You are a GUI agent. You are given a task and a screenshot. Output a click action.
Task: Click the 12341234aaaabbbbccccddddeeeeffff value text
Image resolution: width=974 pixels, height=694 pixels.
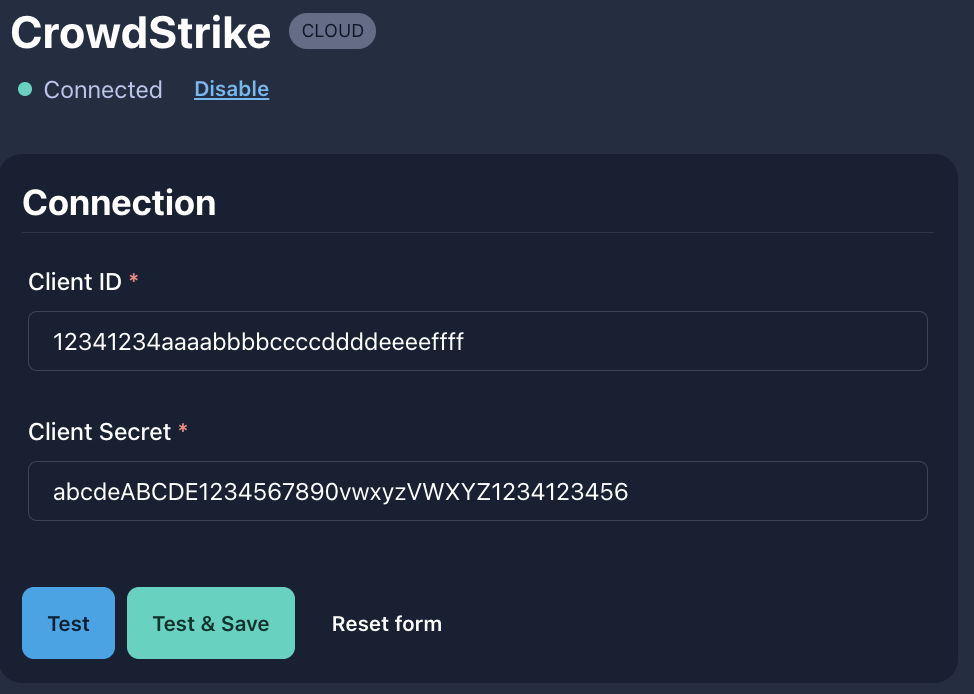click(x=258, y=342)
